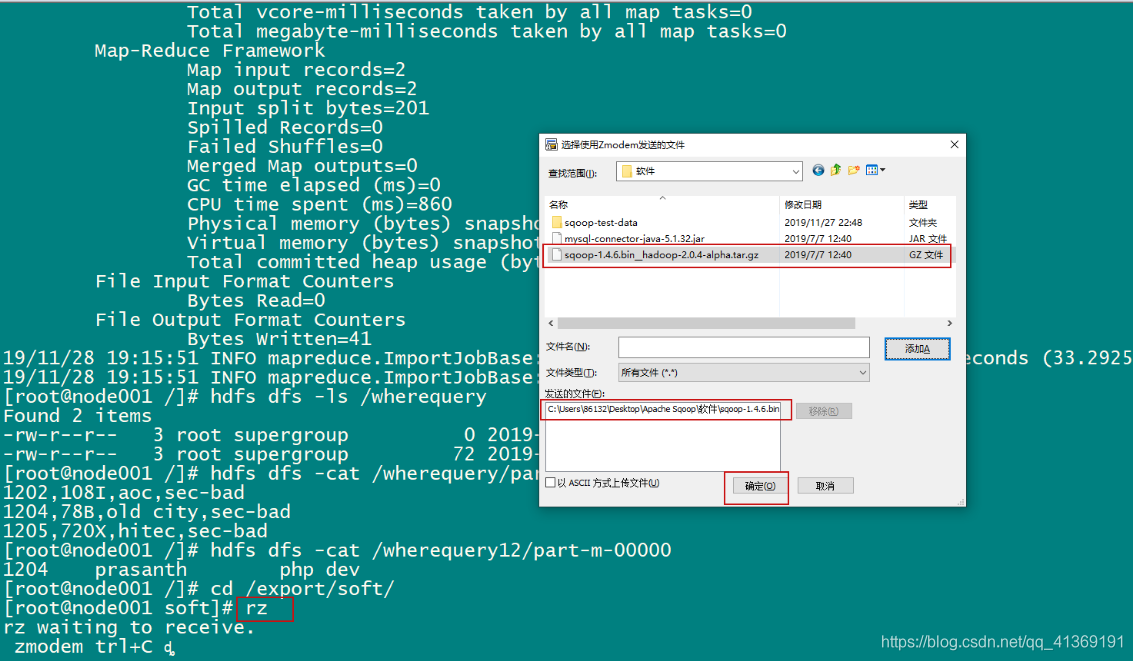Select sqoop-1.4.6.bin__hadoop-2.0.4-alpha.tar.gz file name
The width and height of the screenshot is (1133, 661).
(661, 255)
